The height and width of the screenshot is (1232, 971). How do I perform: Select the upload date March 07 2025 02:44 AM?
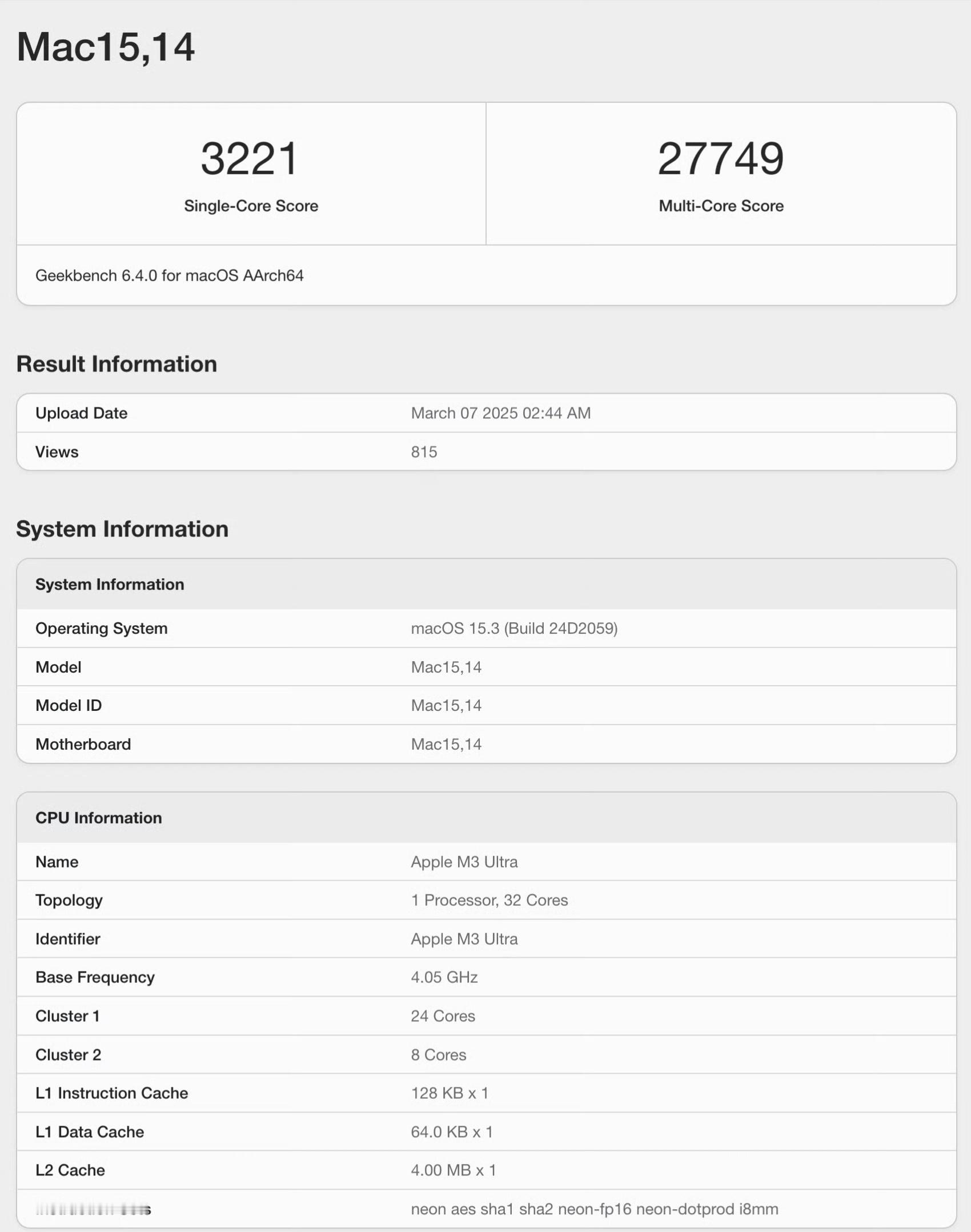click(x=500, y=413)
